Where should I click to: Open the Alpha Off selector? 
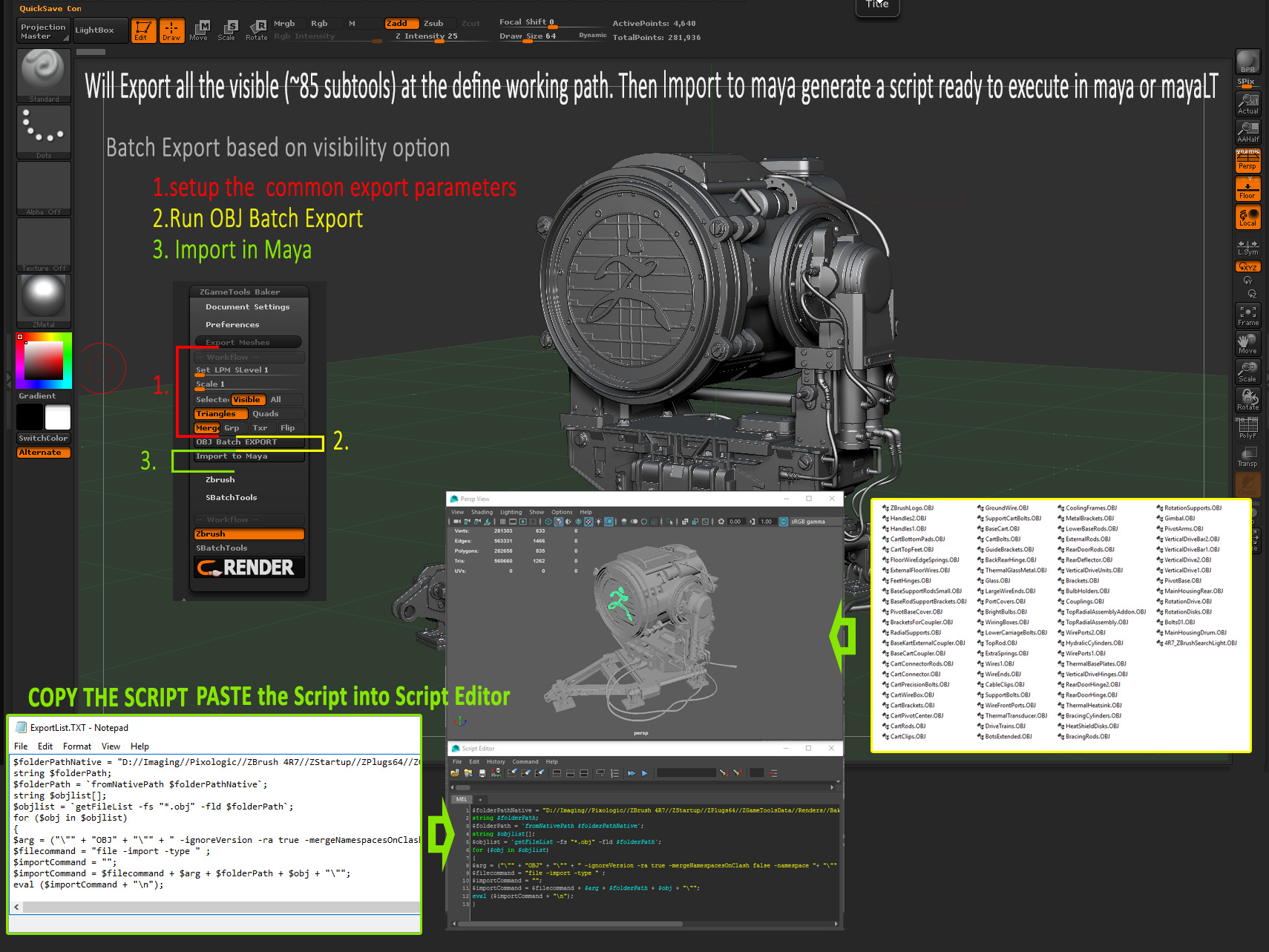44,188
